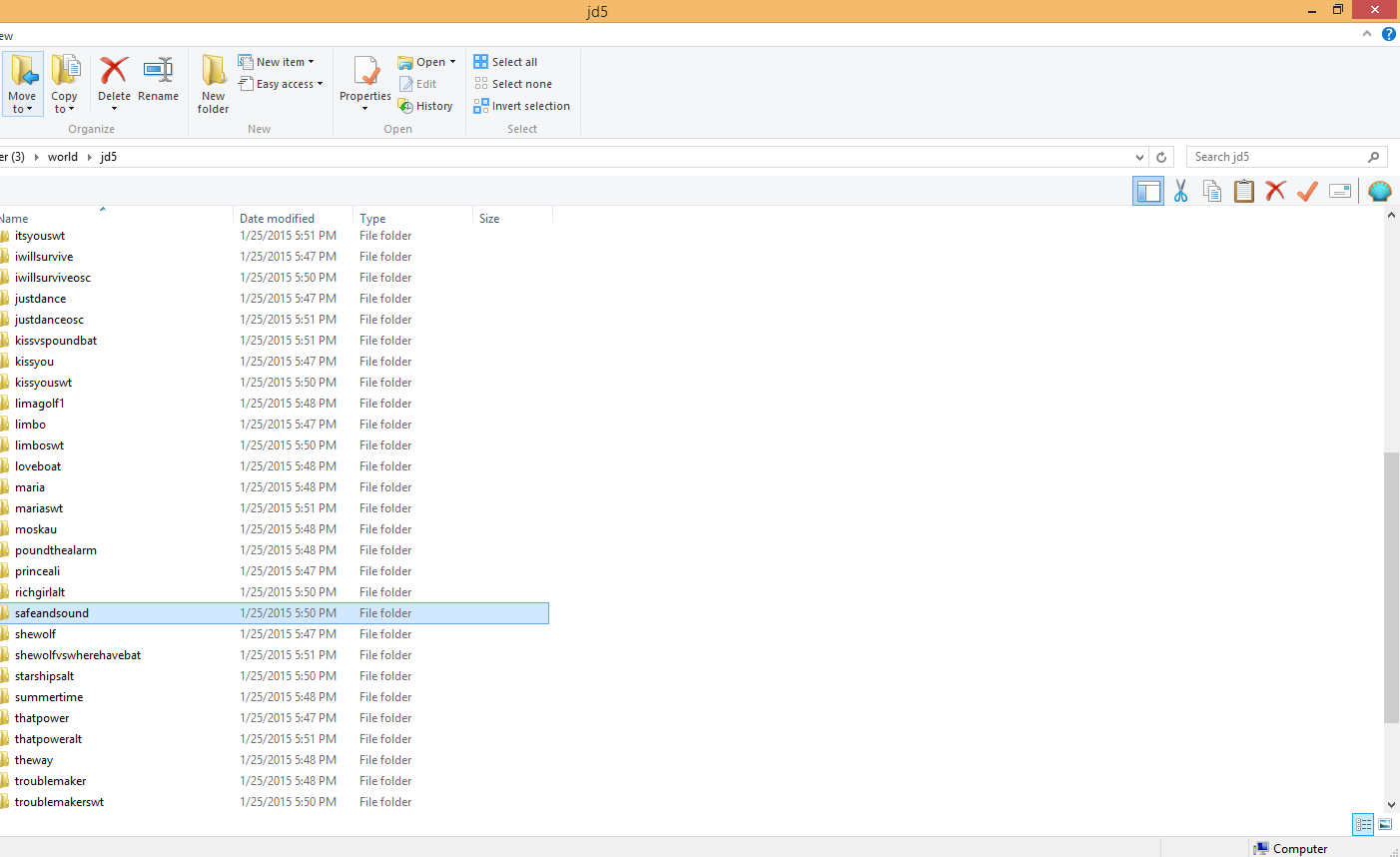Expand the New item dropdown
This screenshot has width=1400, height=857.
(311, 62)
